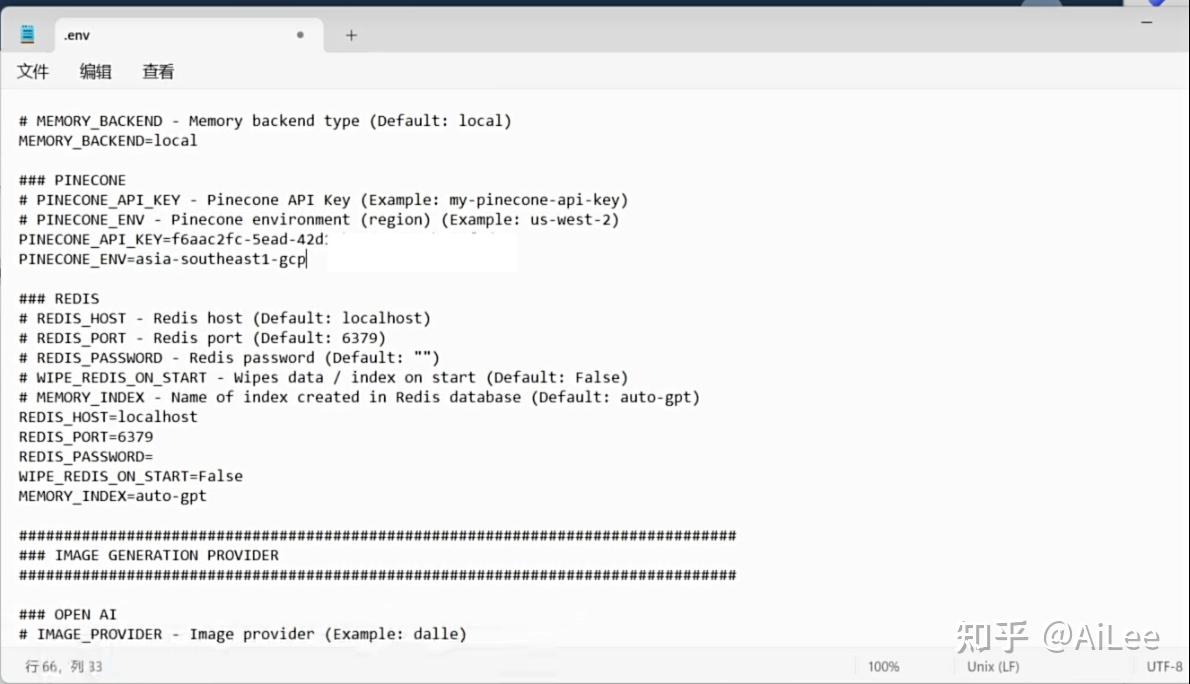Click on MEMORY_INDEX=auto-gpt line

(112, 496)
